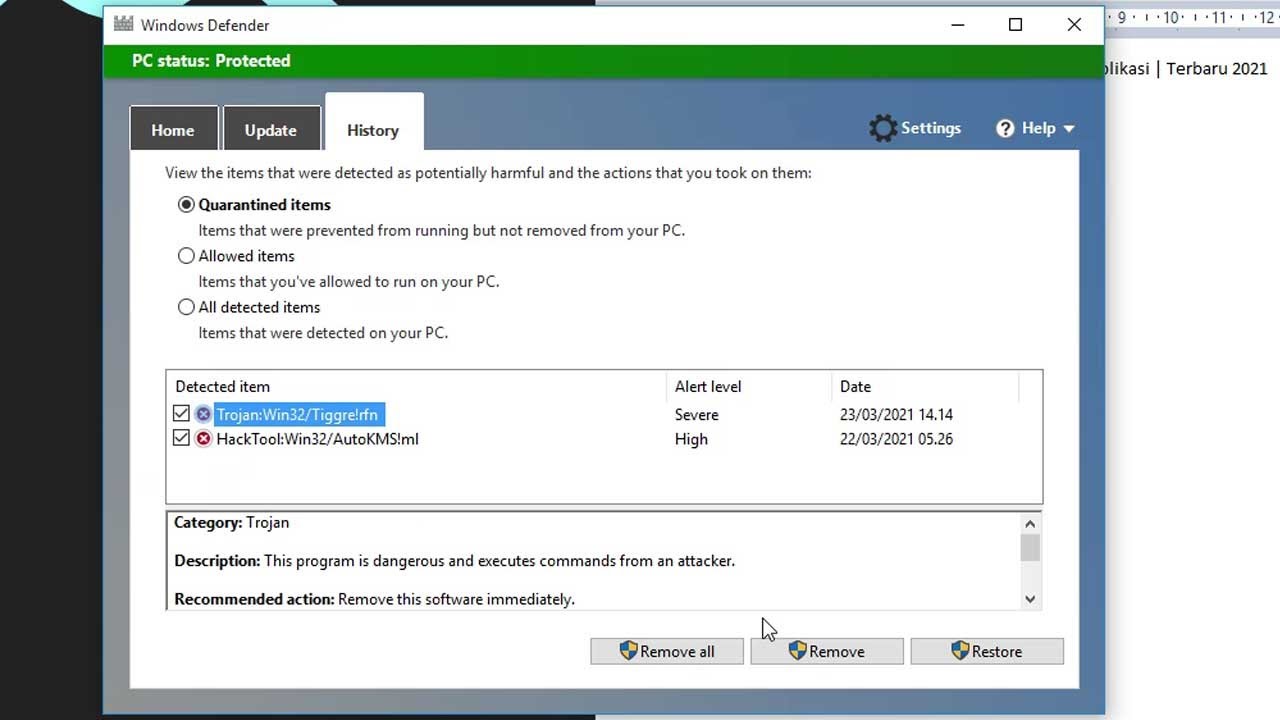1280x720 pixels.
Task: Select the Quarantined items radio button
Action: [186, 204]
